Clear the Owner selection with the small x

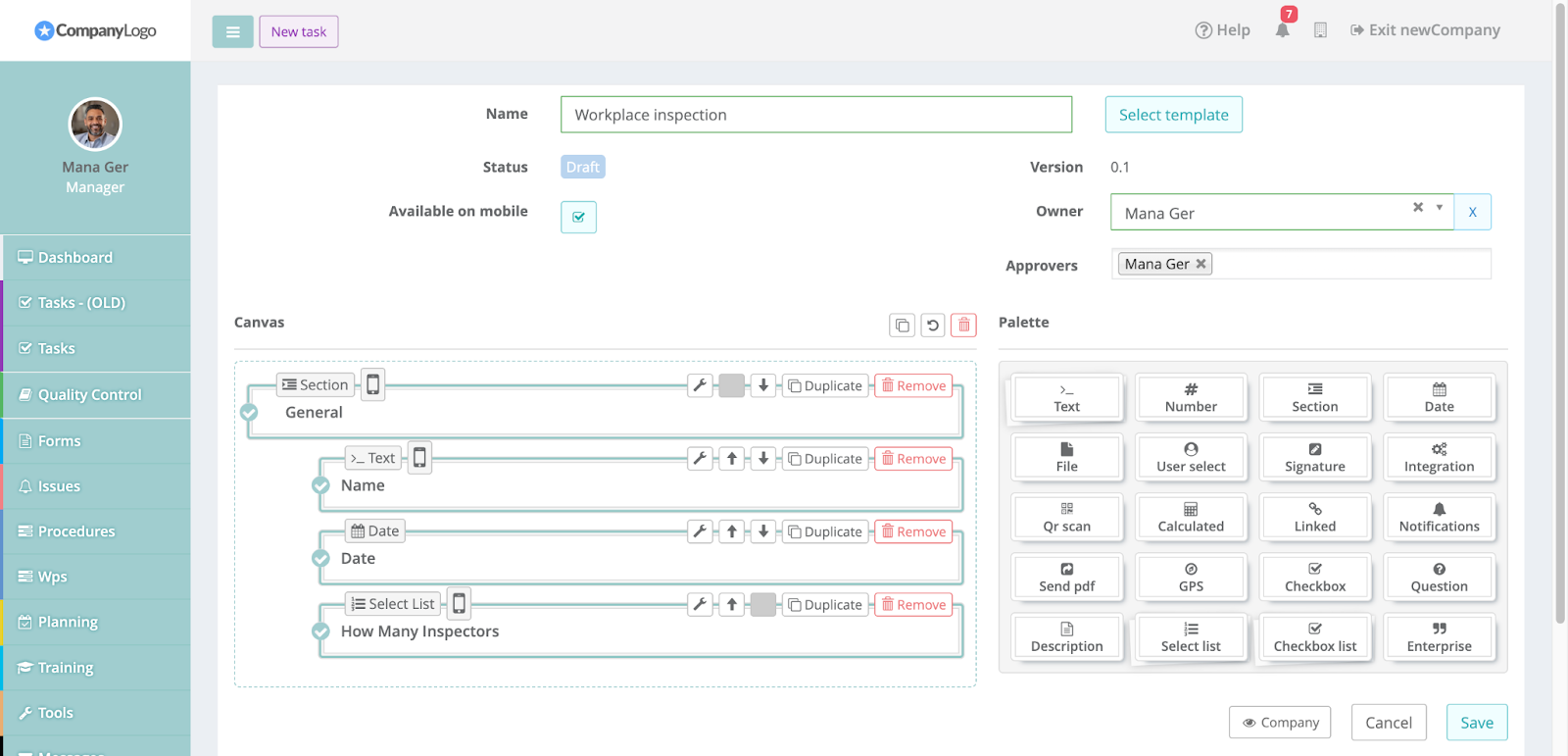click(x=1417, y=208)
